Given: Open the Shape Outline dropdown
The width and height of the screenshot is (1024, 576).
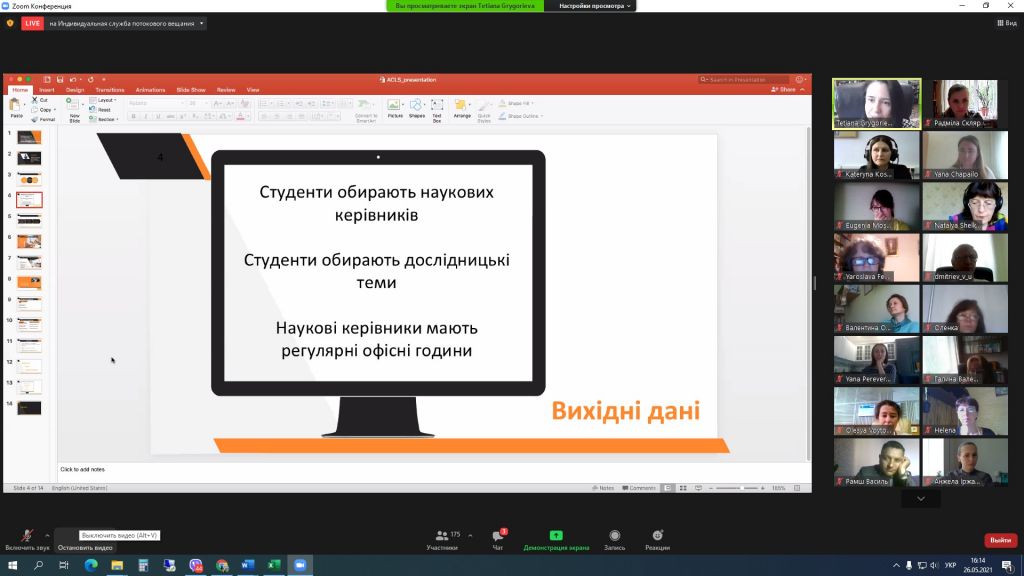Looking at the screenshot, I should coord(520,116).
